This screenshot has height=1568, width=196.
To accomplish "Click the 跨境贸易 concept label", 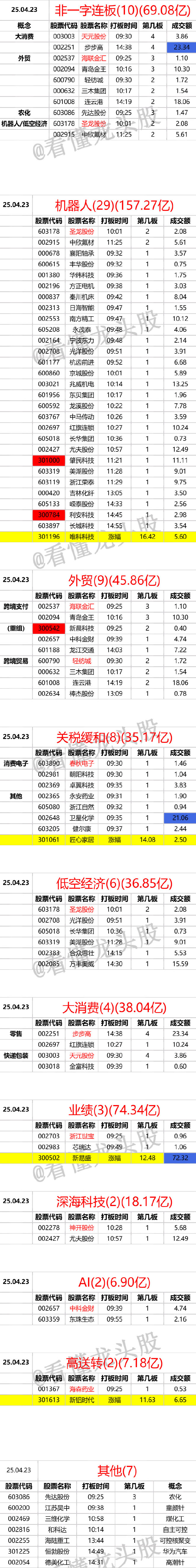I will [x=16, y=661].
